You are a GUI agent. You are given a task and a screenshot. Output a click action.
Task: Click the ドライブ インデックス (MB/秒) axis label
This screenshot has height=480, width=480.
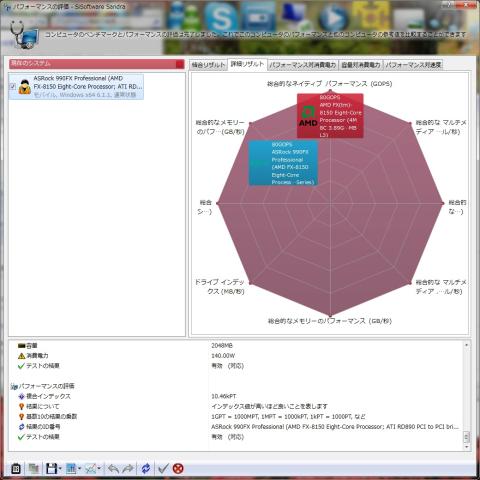[x=220, y=287]
